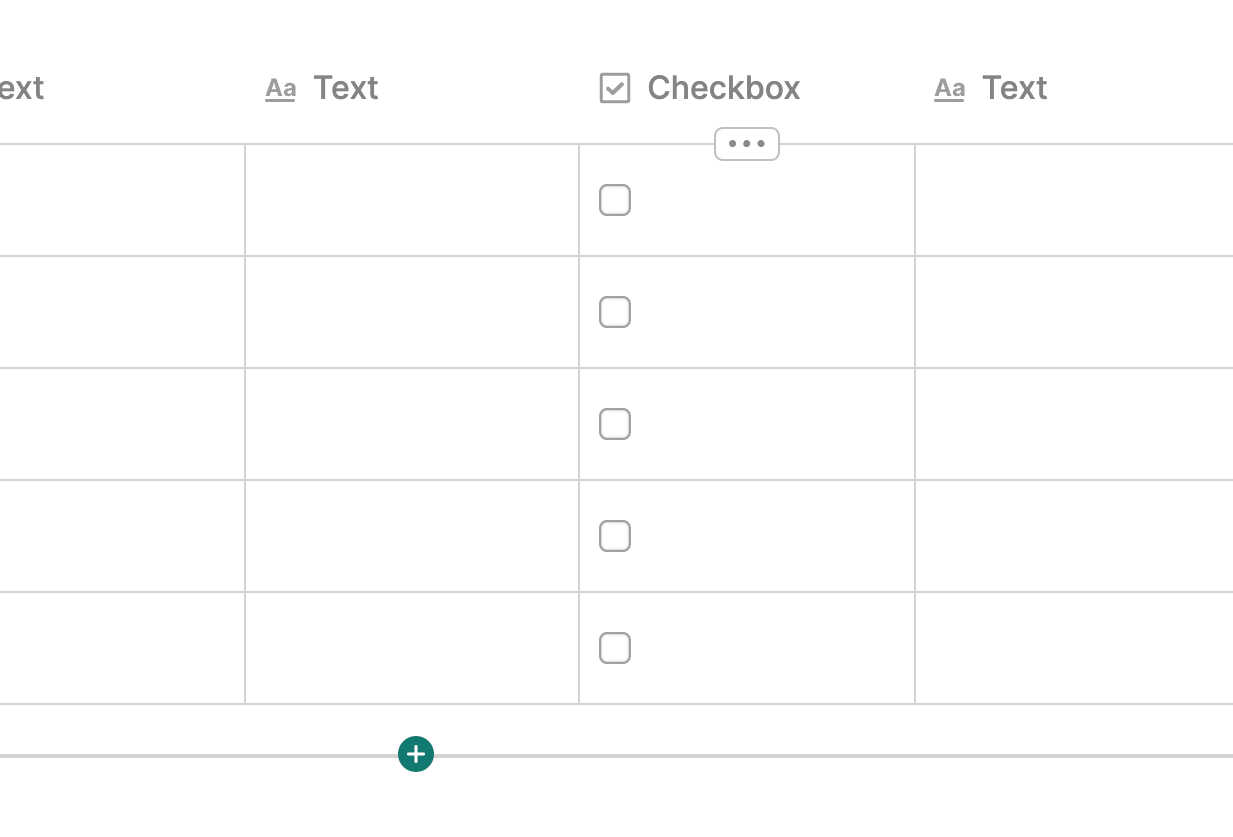
Task: Click last row cell in rightmost Text column
Action: (1073, 648)
